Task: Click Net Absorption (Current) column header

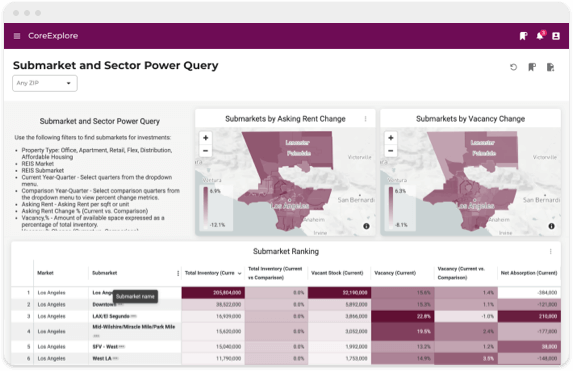Action: click(x=529, y=273)
